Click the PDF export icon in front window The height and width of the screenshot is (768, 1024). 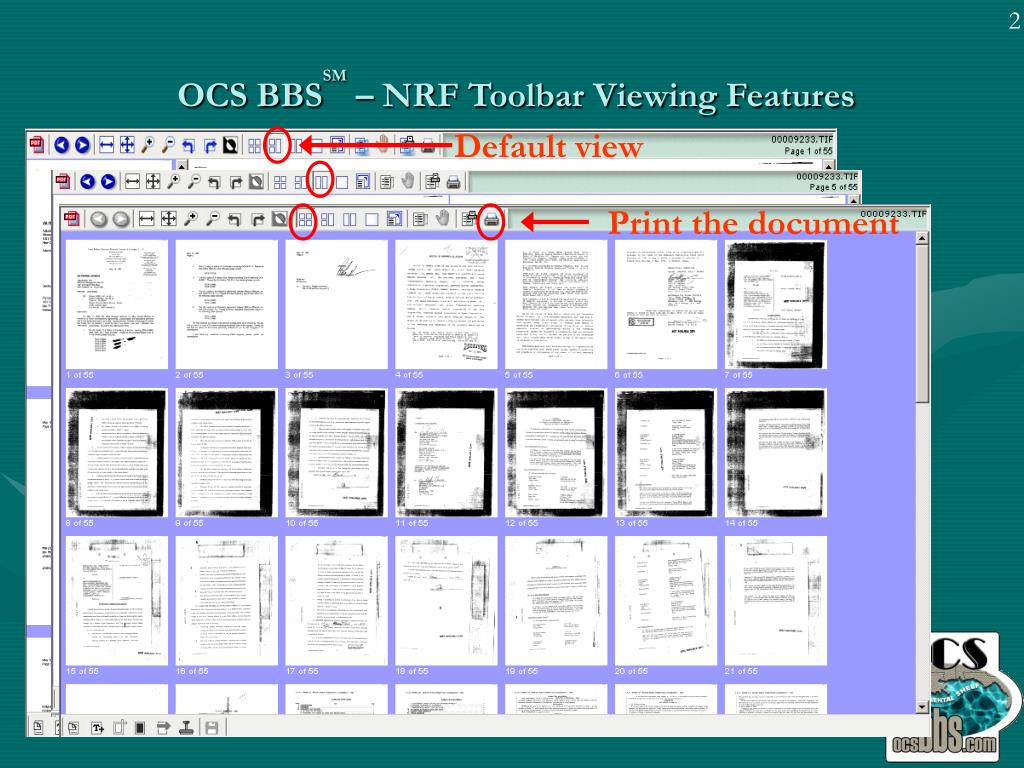72,219
